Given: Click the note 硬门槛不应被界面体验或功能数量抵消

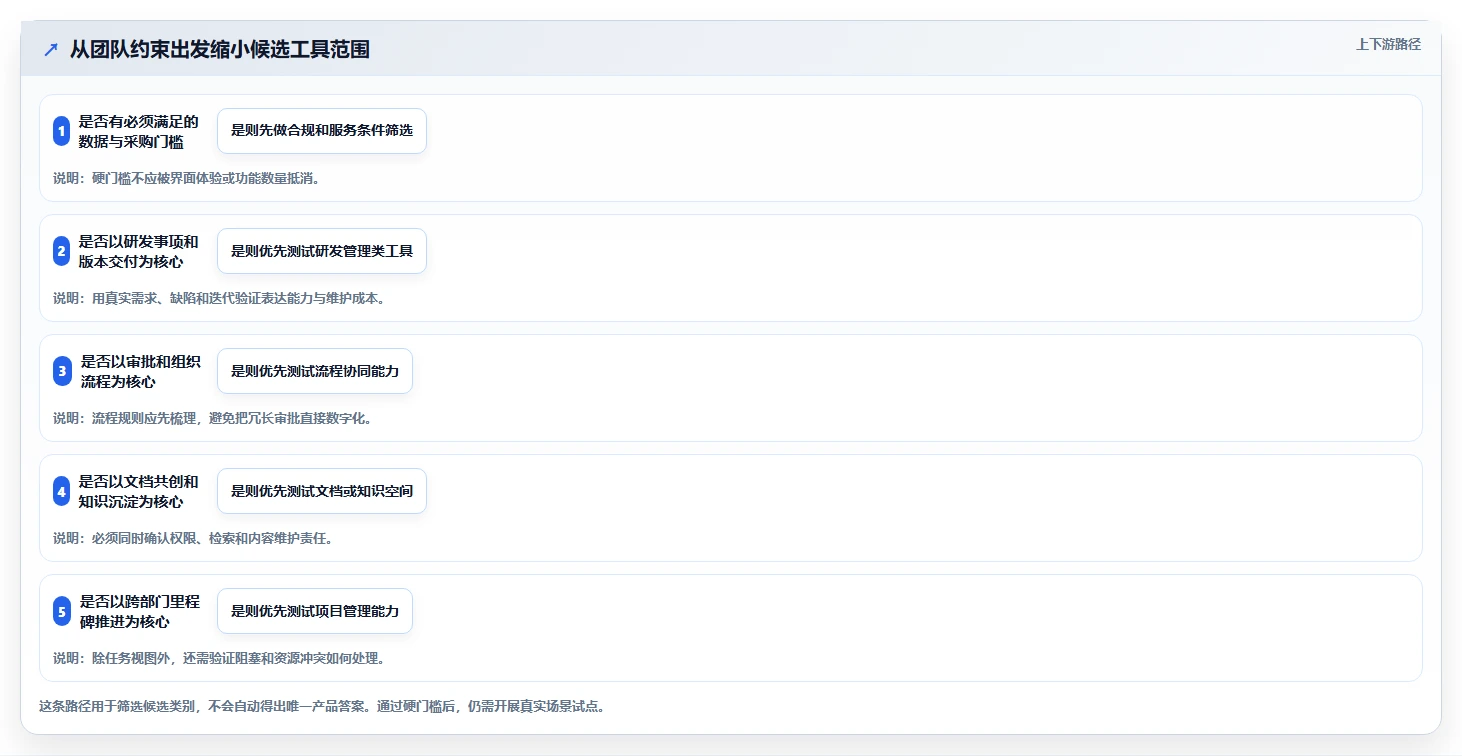Looking at the screenshot, I should tap(186, 178).
